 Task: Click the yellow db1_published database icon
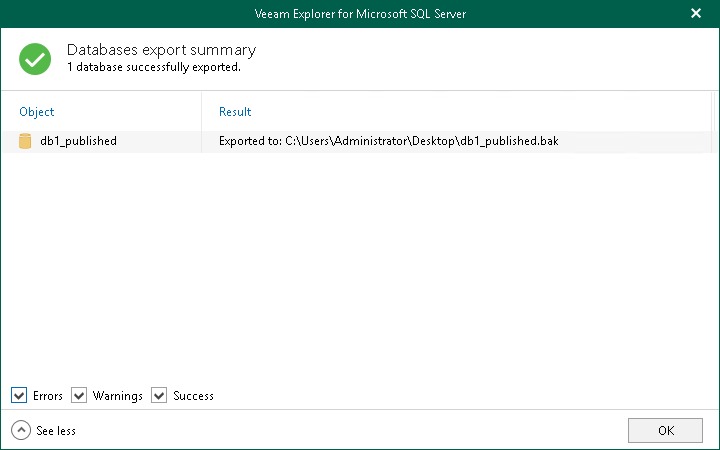[25, 141]
